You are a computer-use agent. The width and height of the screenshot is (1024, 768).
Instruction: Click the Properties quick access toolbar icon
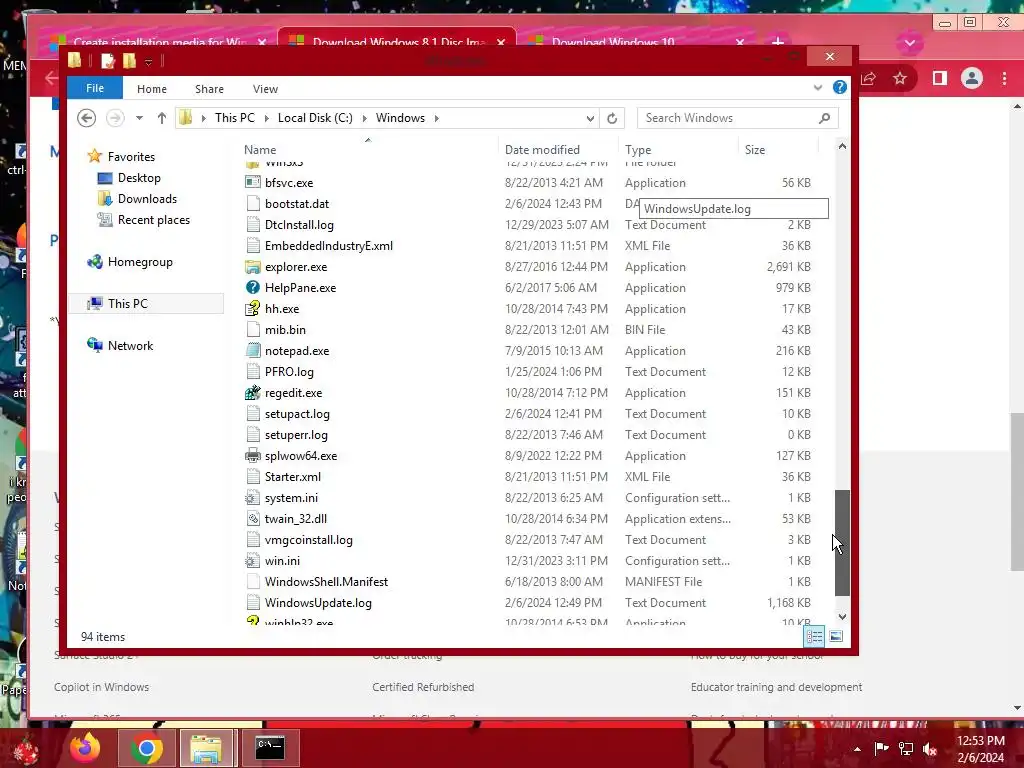108,61
